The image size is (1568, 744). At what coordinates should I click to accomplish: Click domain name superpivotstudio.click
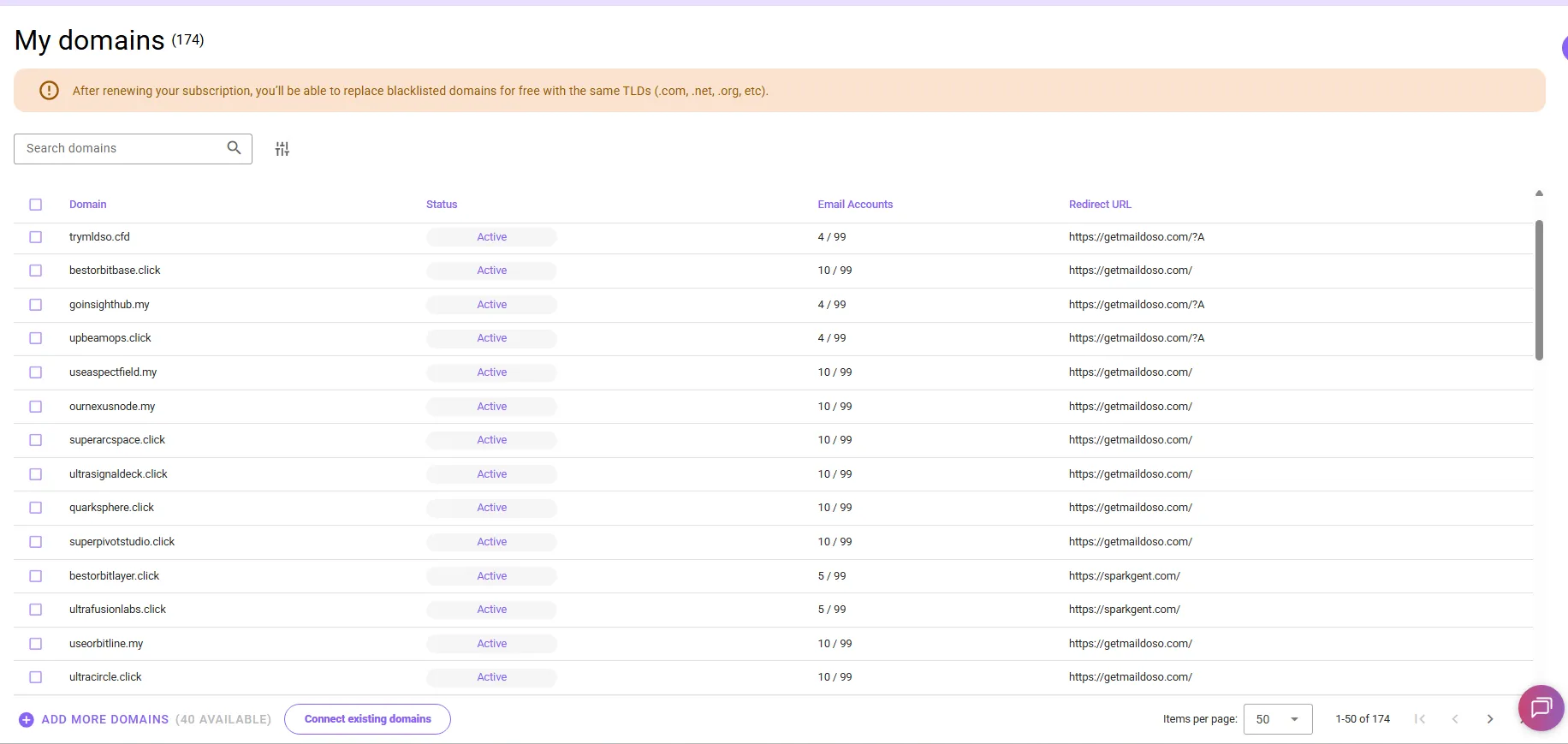[x=122, y=542]
